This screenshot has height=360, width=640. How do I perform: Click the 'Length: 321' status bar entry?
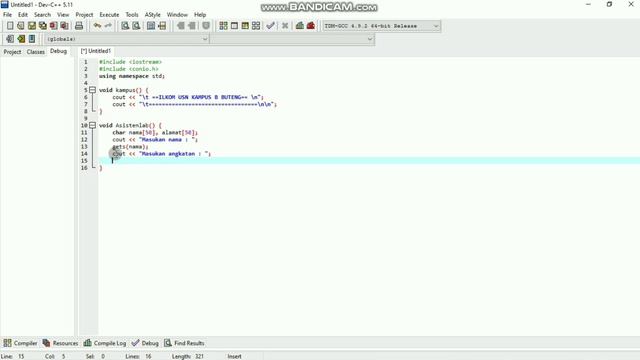tap(187, 356)
